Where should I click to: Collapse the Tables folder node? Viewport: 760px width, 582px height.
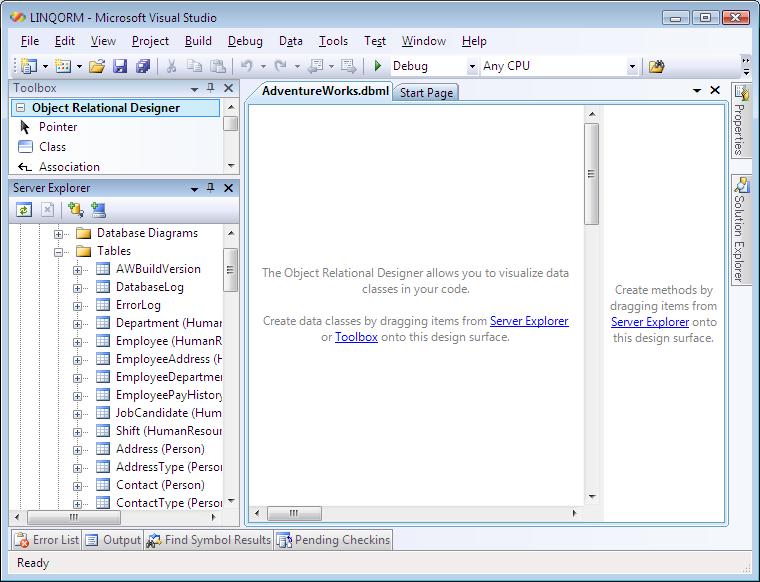click(58, 252)
